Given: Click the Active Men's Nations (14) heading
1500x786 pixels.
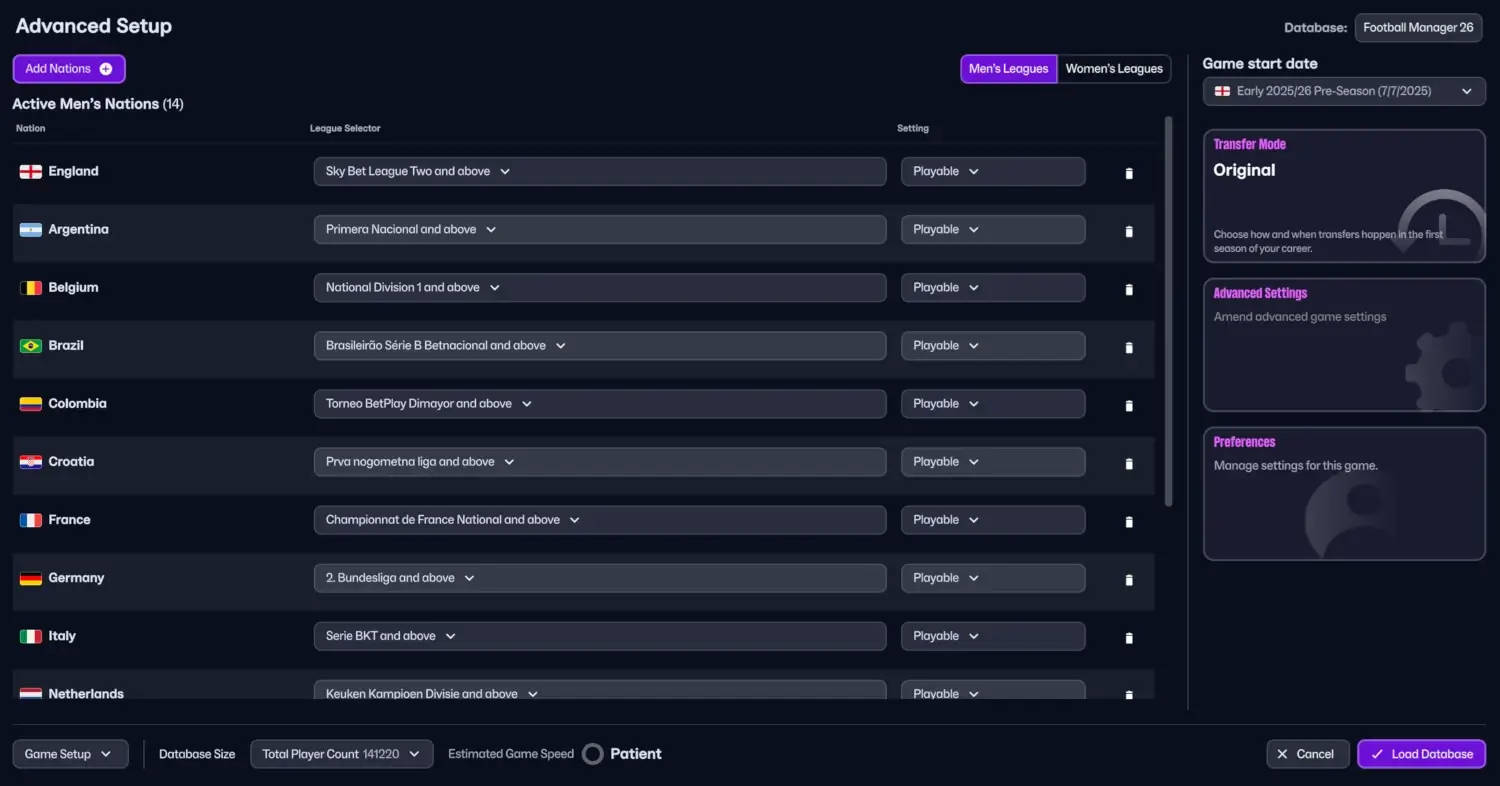Looking at the screenshot, I should (98, 104).
